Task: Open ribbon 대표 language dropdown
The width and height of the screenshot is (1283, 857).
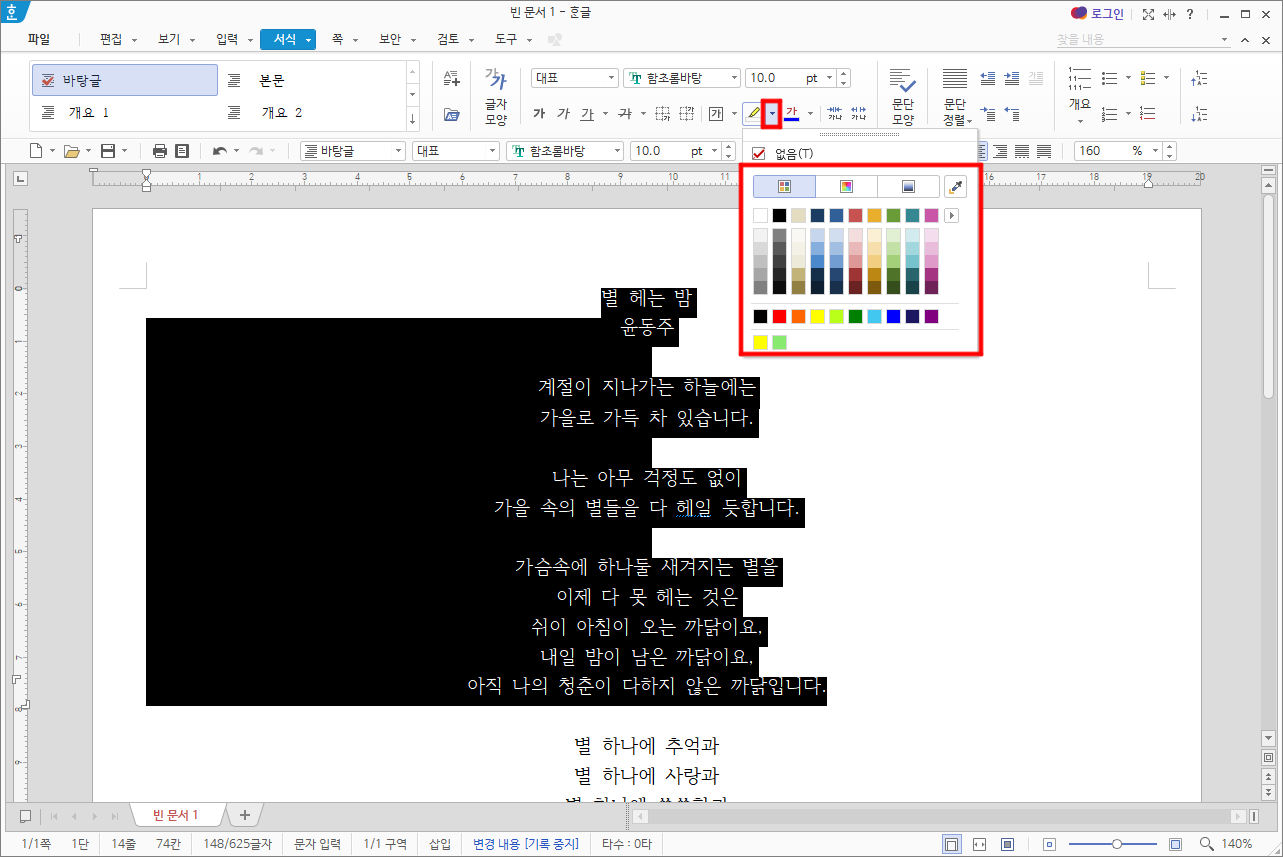Action: coord(575,78)
